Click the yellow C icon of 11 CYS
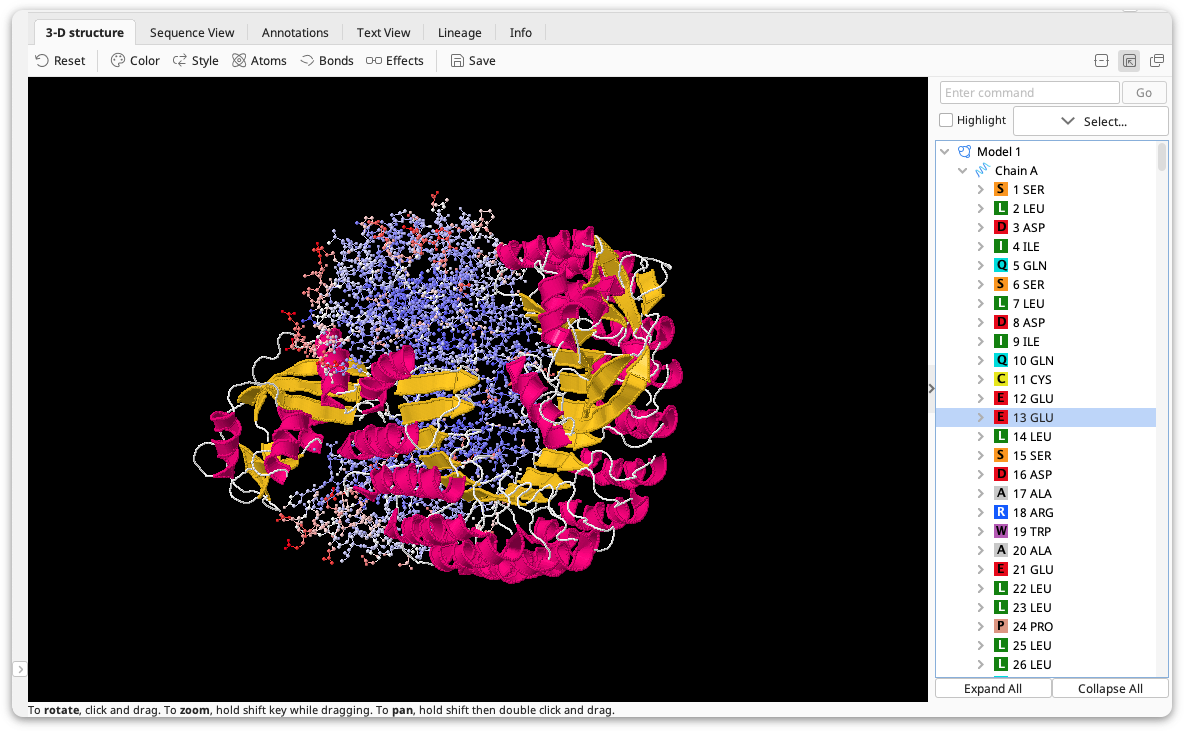This screenshot has height=731, width=1184. coord(1001,379)
